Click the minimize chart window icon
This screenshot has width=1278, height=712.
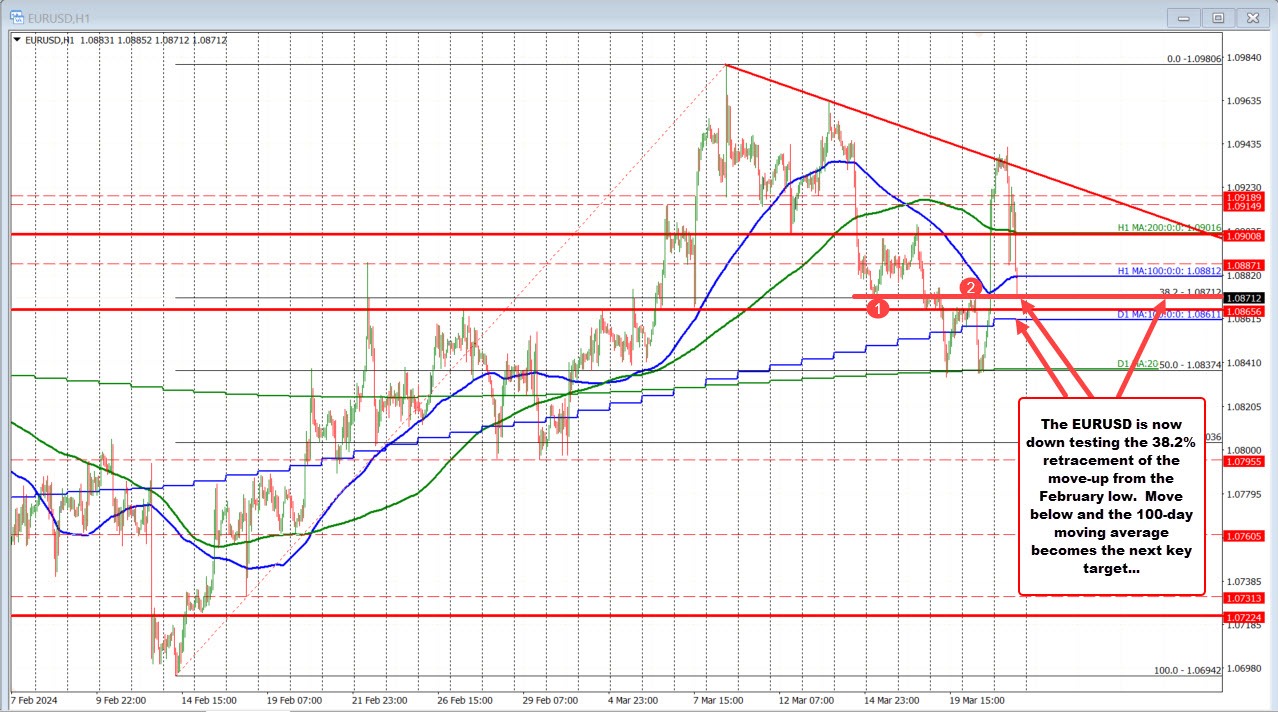click(x=1182, y=17)
